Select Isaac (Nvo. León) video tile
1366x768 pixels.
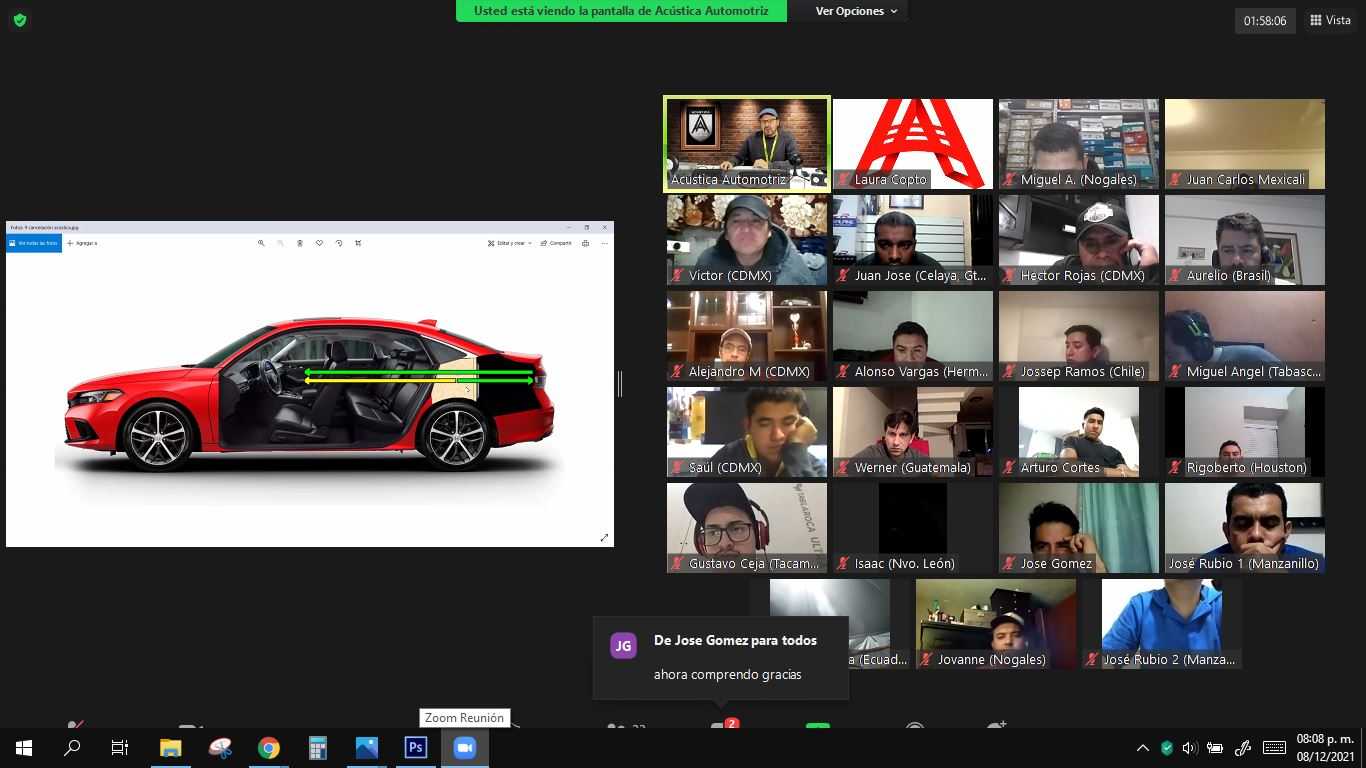click(x=913, y=528)
